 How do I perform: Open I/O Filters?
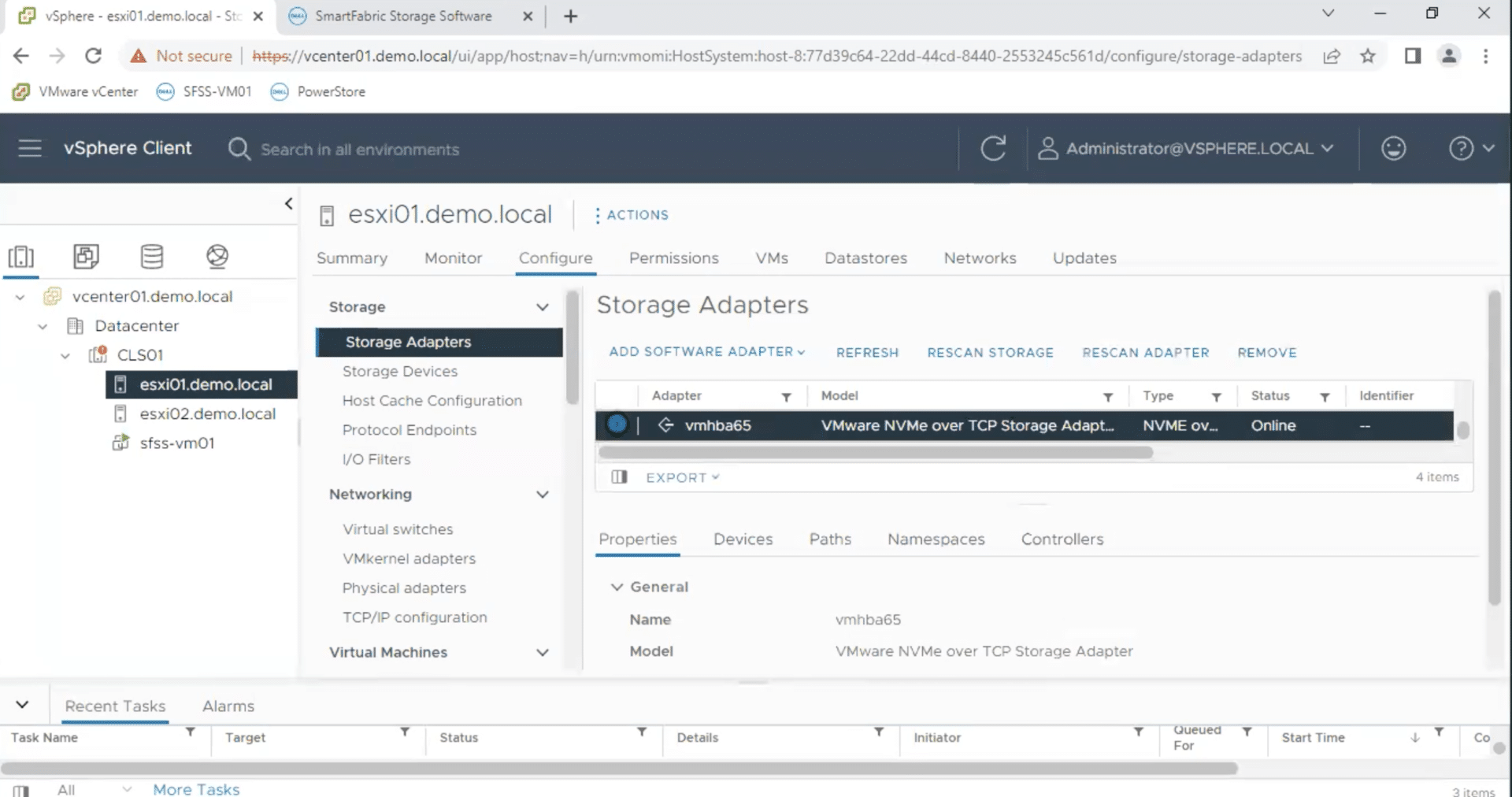376,458
